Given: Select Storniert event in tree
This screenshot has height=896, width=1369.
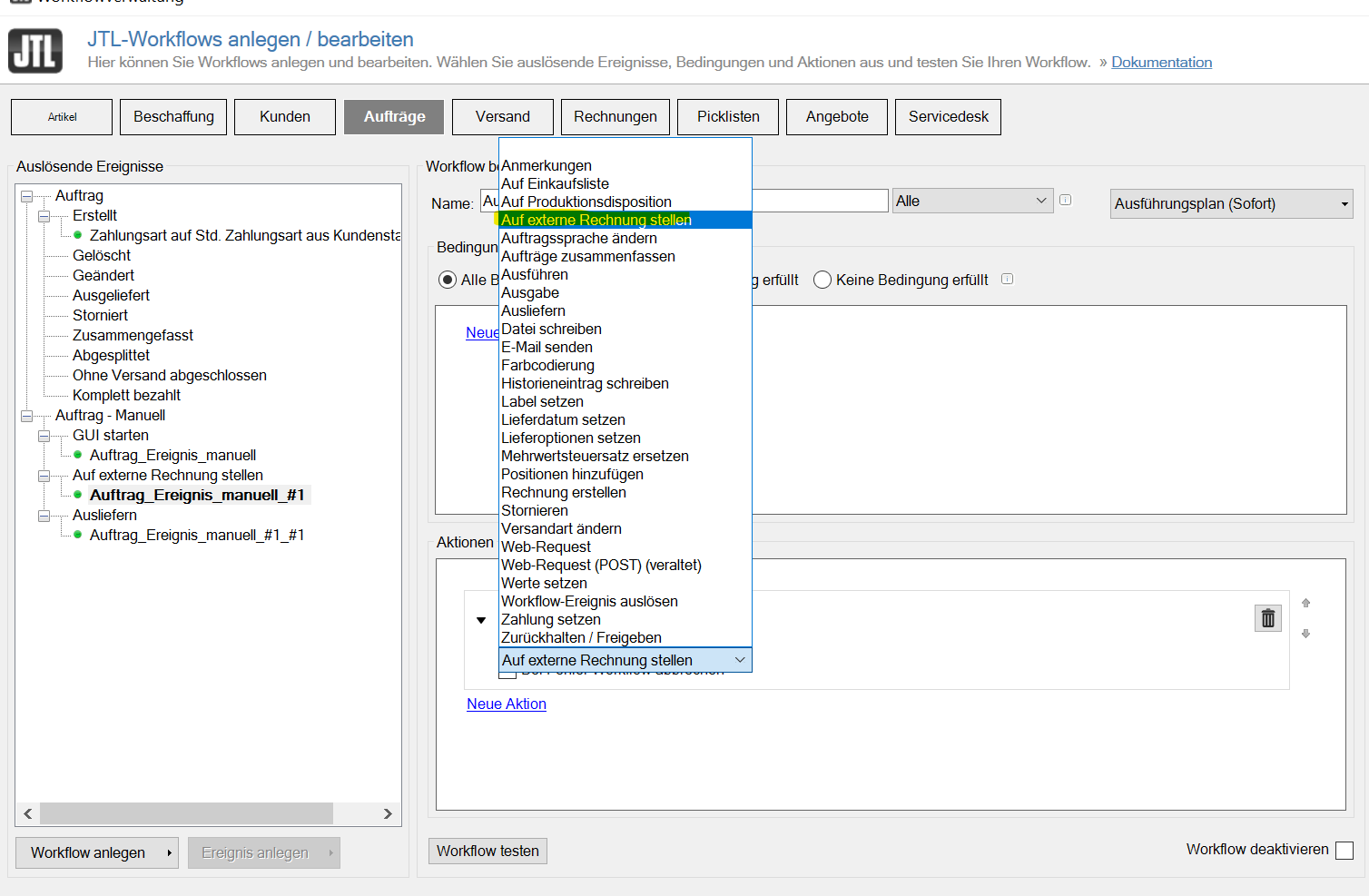Looking at the screenshot, I should pyautogui.click(x=100, y=315).
